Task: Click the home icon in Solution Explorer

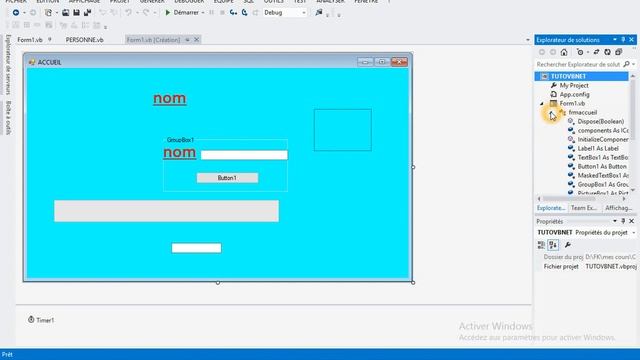Action: coord(564,52)
